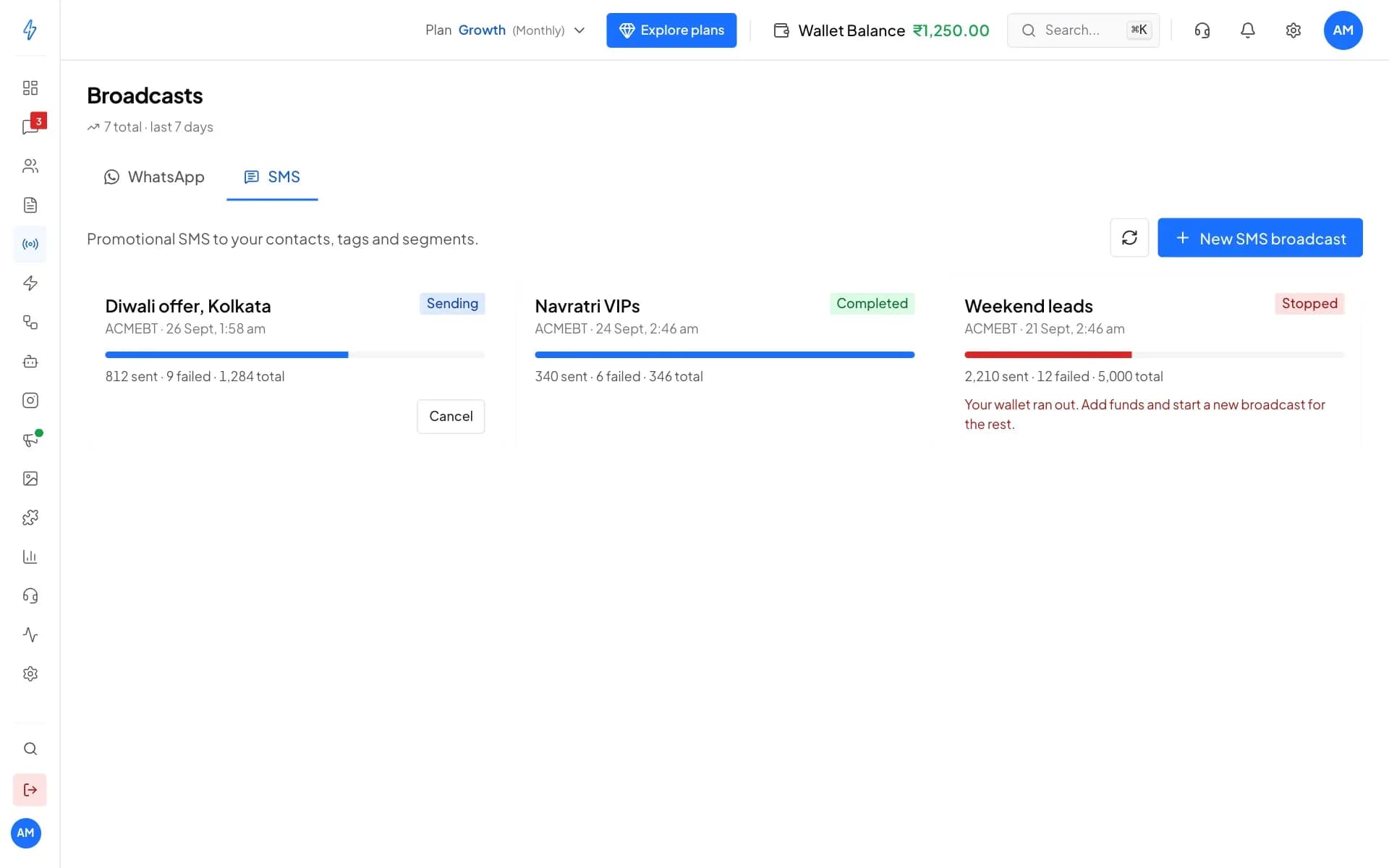Click the Navratri VIPs card title
The width and height of the screenshot is (1389, 868).
(x=587, y=306)
